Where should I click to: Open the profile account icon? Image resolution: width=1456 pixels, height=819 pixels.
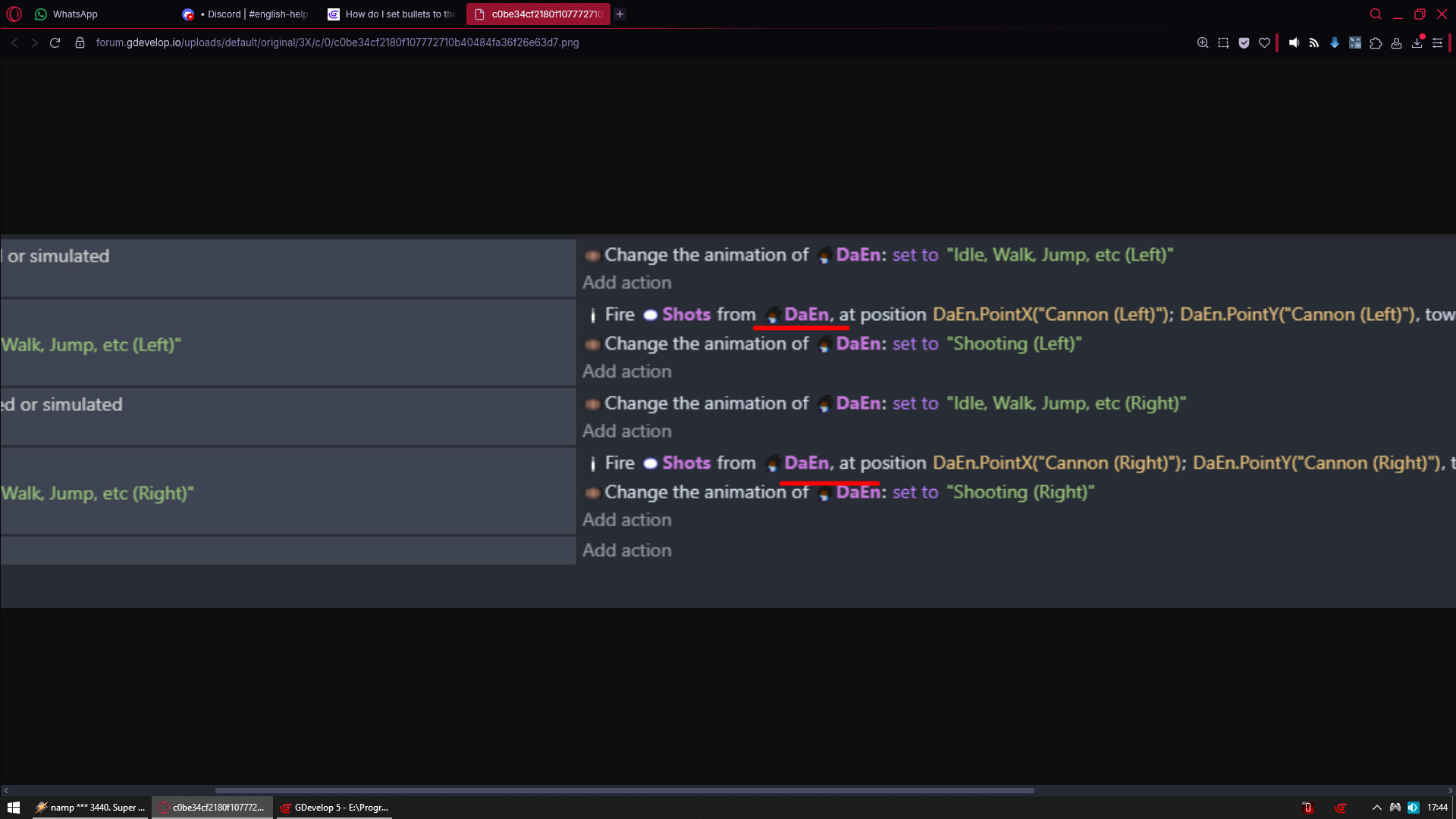click(1396, 43)
